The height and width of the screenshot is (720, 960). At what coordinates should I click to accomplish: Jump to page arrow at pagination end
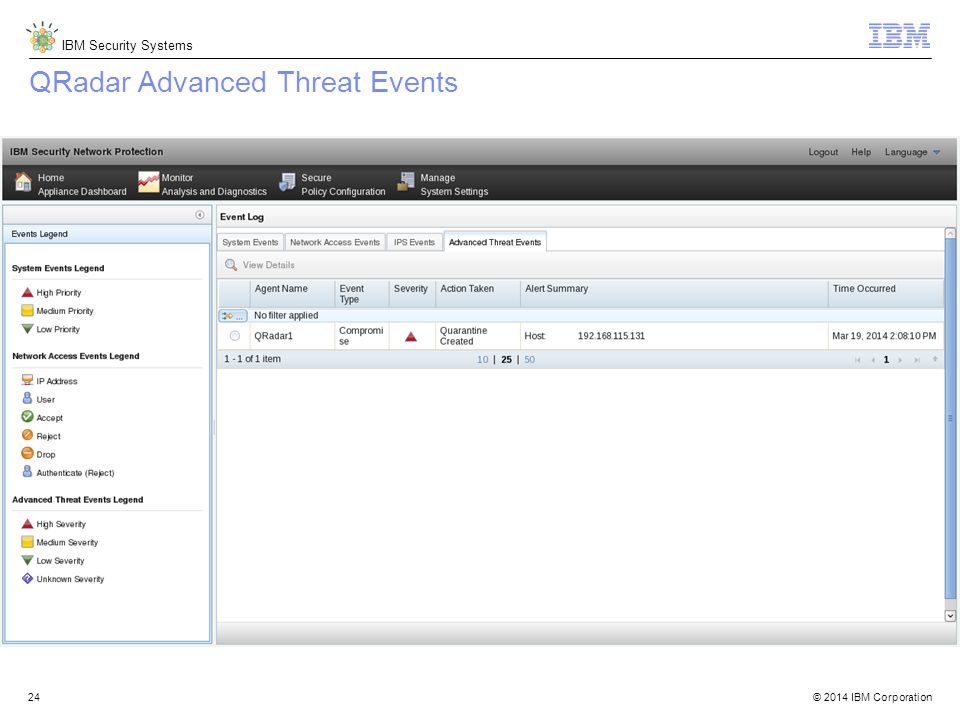935,359
